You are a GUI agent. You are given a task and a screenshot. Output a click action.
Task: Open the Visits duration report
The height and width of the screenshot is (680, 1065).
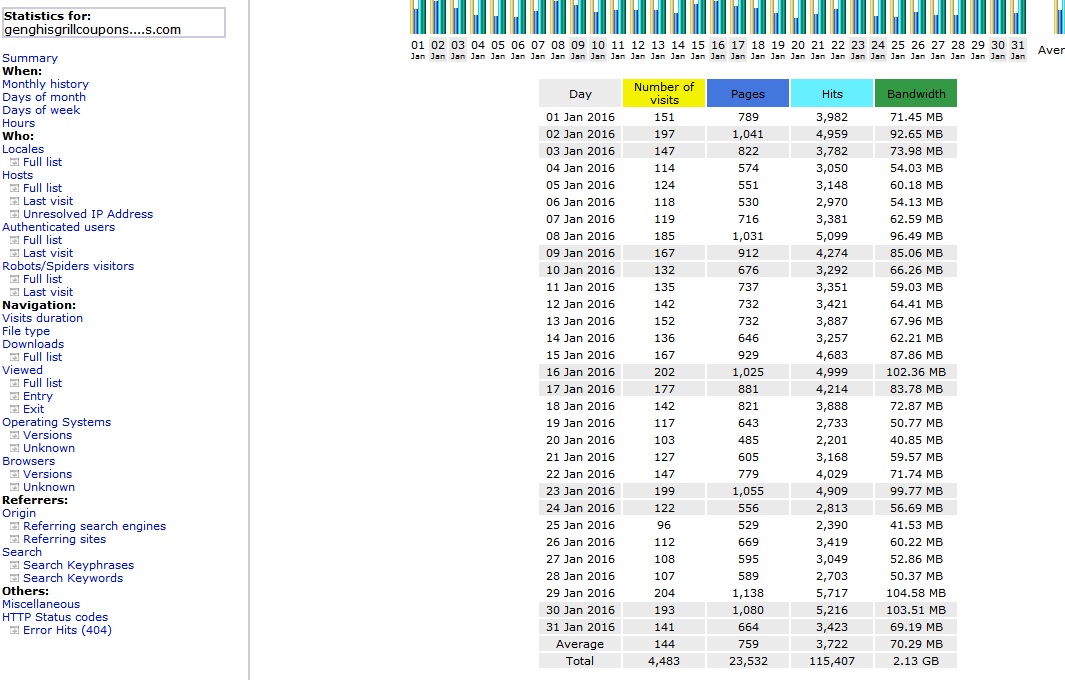click(42, 318)
